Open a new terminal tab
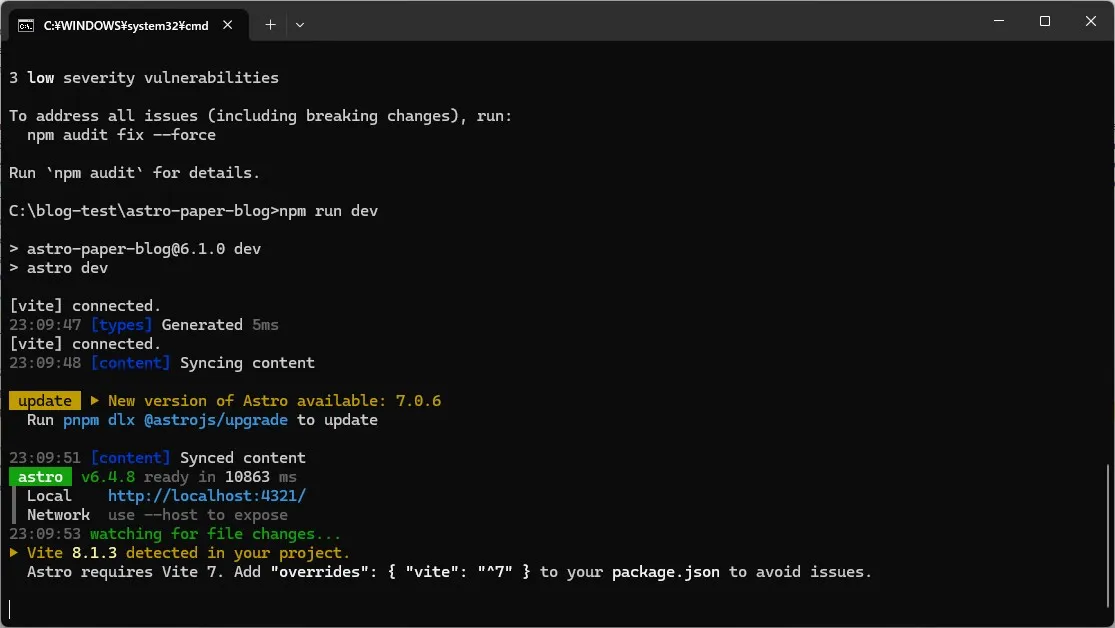 coord(270,25)
